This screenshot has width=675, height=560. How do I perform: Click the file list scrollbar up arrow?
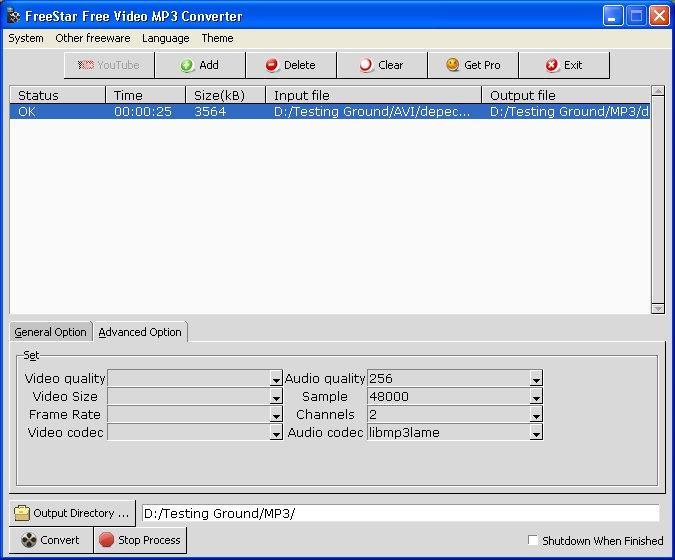(658, 90)
